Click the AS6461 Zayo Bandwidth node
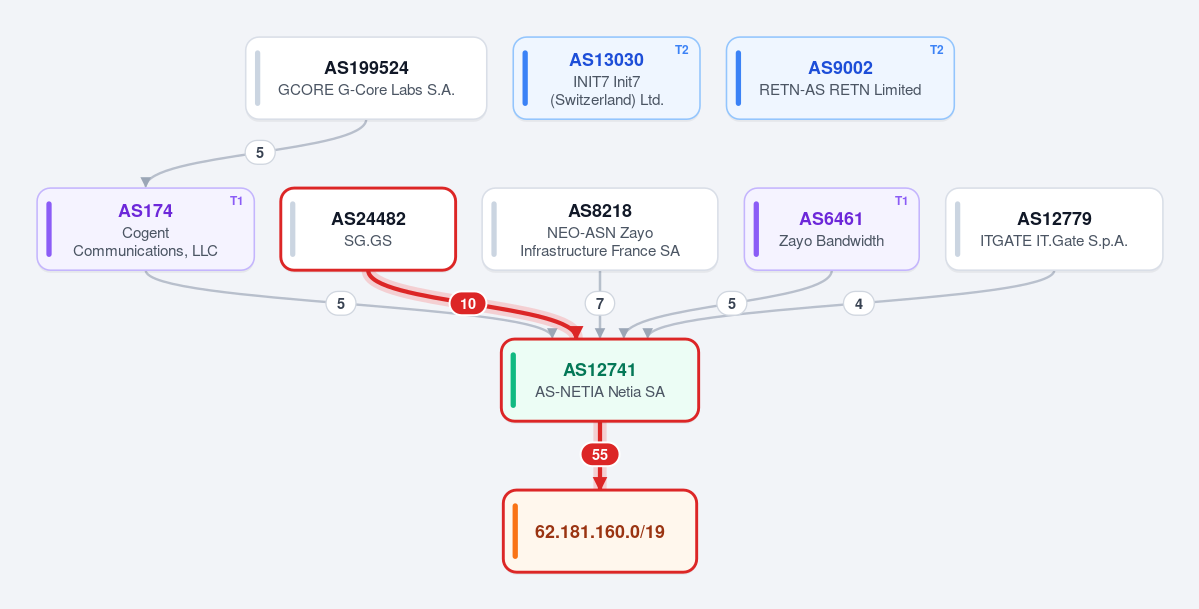The image size is (1199, 609). pyautogui.click(x=831, y=230)
